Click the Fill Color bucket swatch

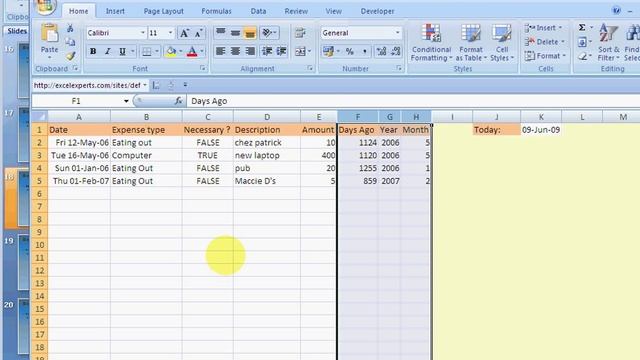click(171, 51)
